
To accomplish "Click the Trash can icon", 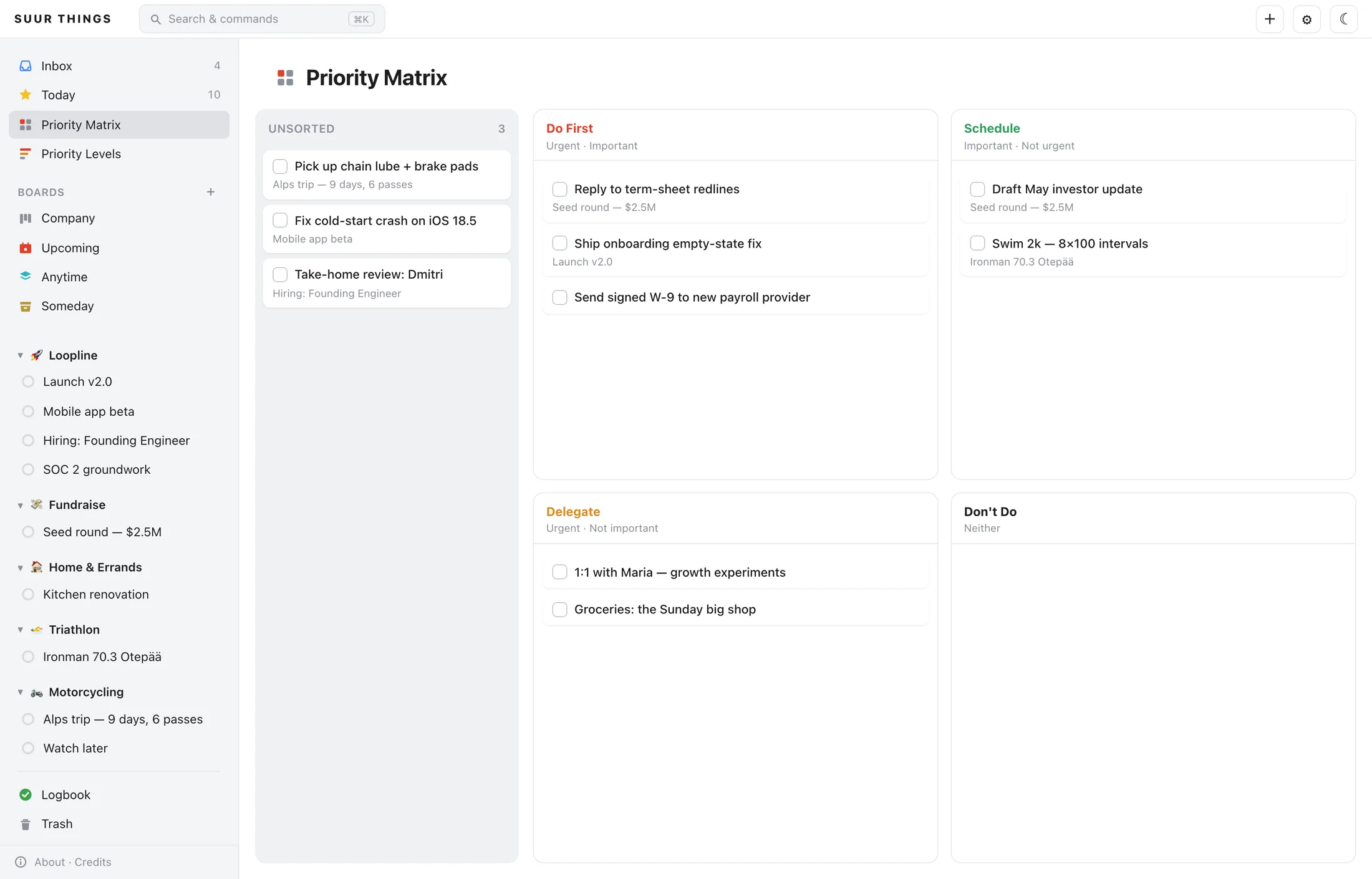I will 26,824.
